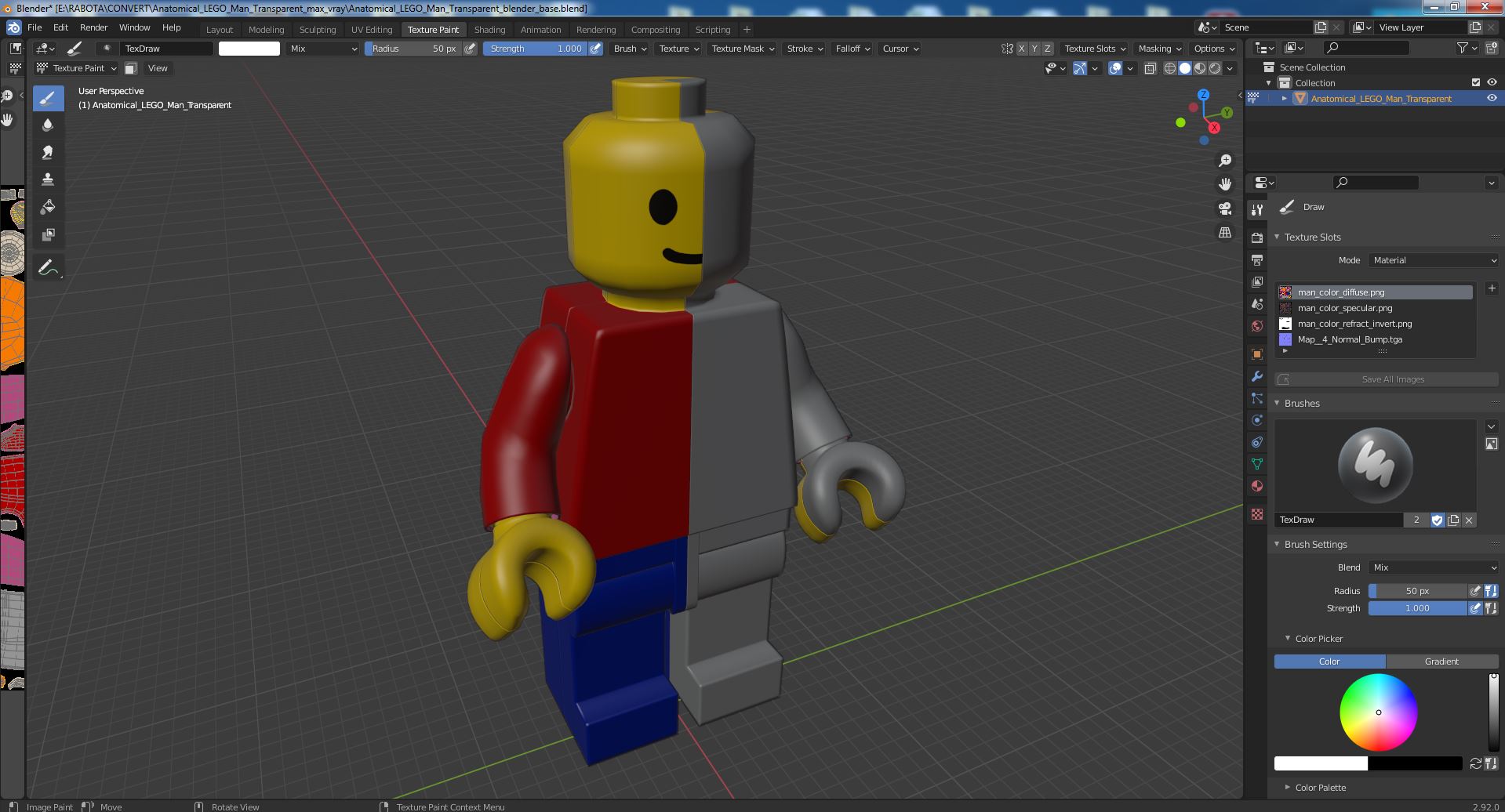Open the View Layer properties tab
This screenshot has height=812, width=1505.
pyautogui.click(x=1257, y=281)
